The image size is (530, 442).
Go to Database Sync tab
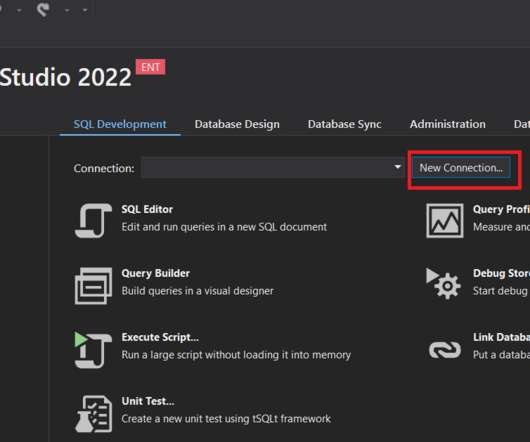pyautogui.click(x=345, y=124)
